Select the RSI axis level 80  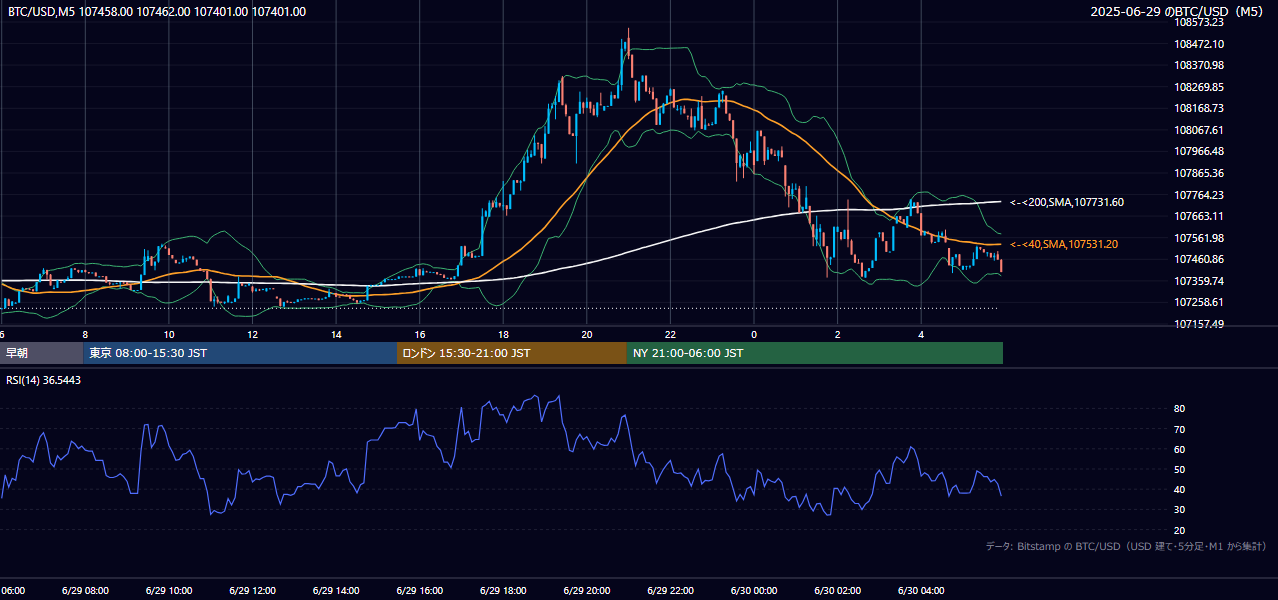[x=1180, y=409]
